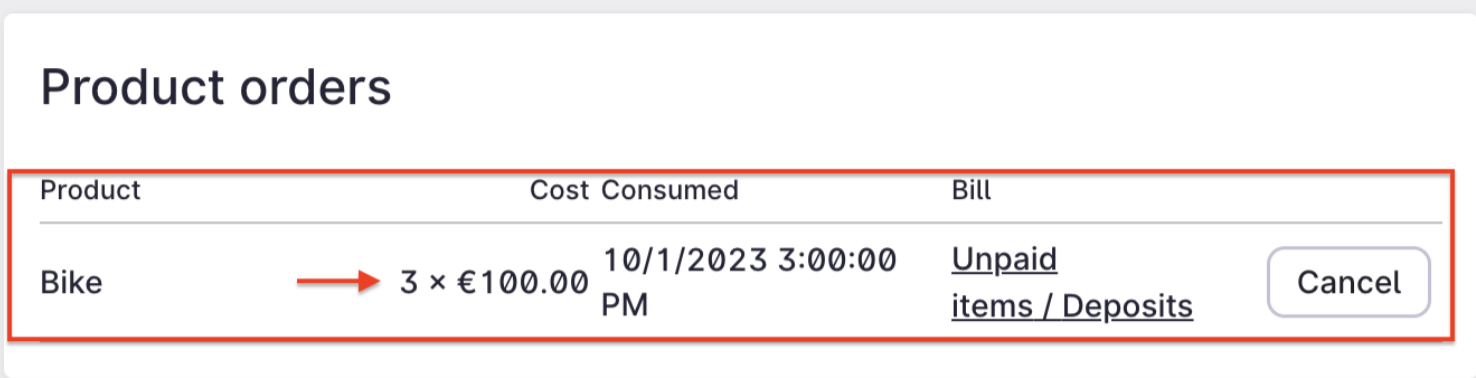Click the Product orders heading
The width and height of the screenshot is (1476, 378).
(216, 88)
